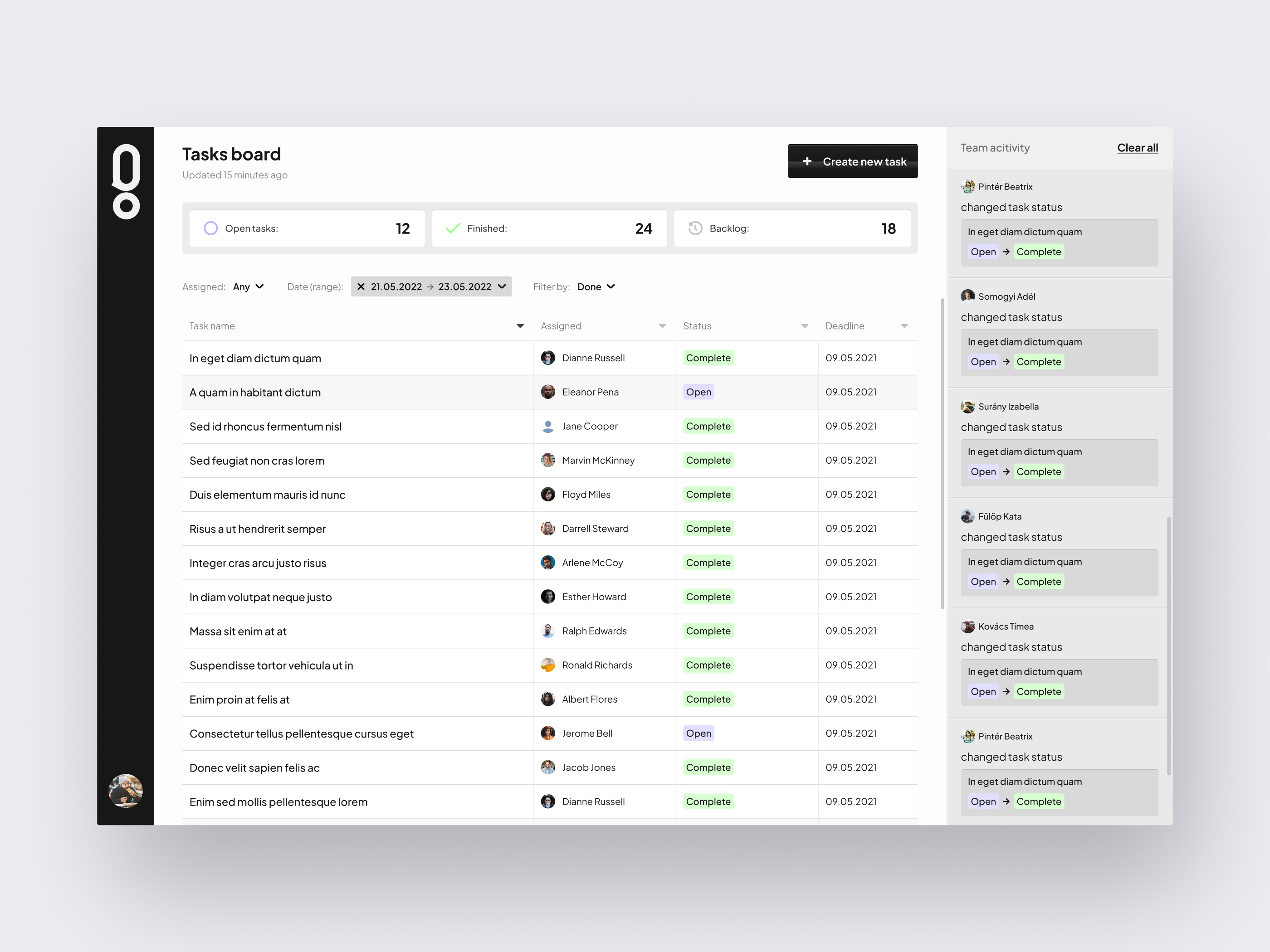Viewport: 1270px width, 952px height.
Task: Click the green Finished checkmark icon
Action: (453, 228)
